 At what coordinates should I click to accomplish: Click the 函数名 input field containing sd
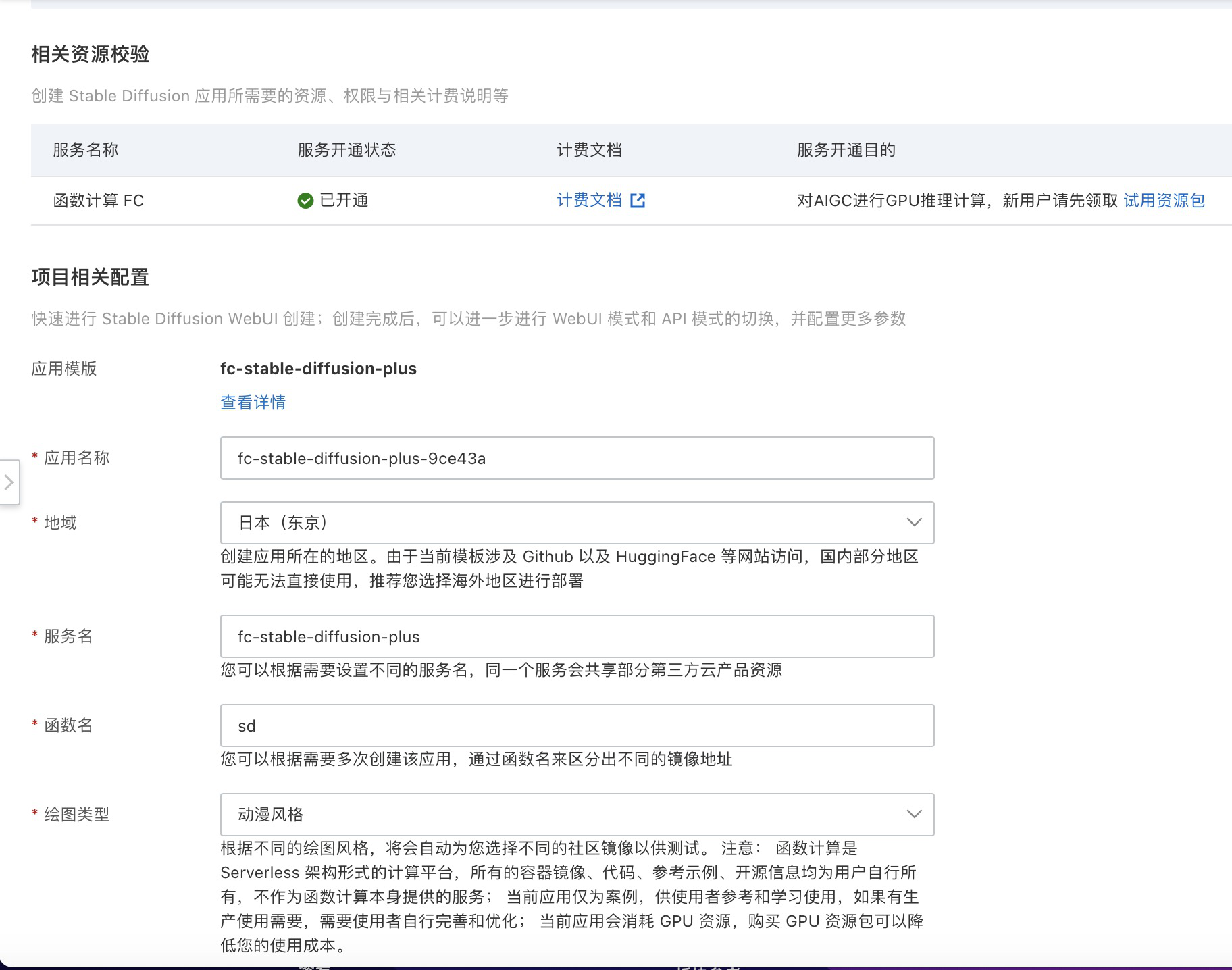click(x=577, y=725)
